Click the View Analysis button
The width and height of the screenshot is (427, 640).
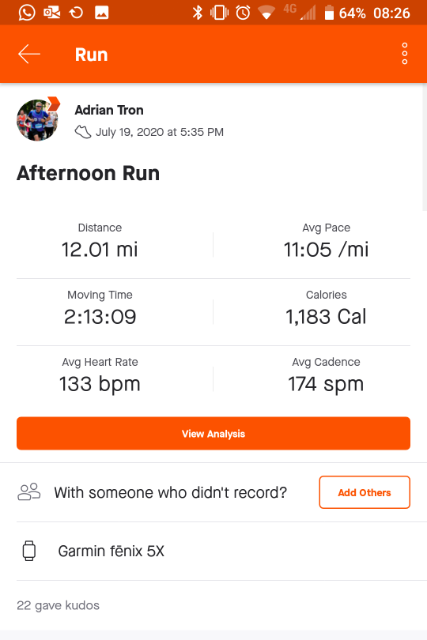213,433
